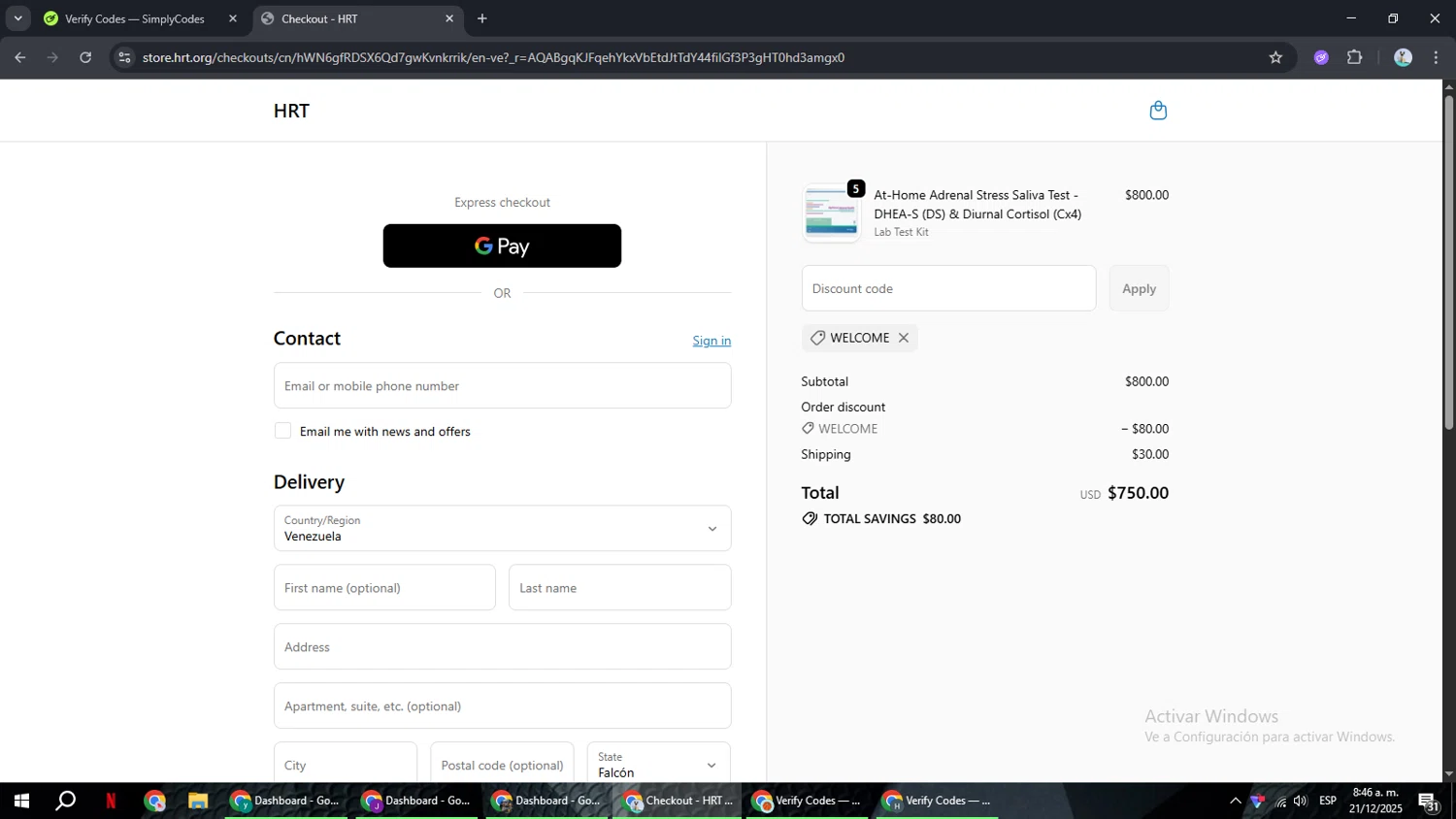Viewport: 1456px width, 819px height.
Task: Click the Postal code (optional) field
Action: point(502,765)
